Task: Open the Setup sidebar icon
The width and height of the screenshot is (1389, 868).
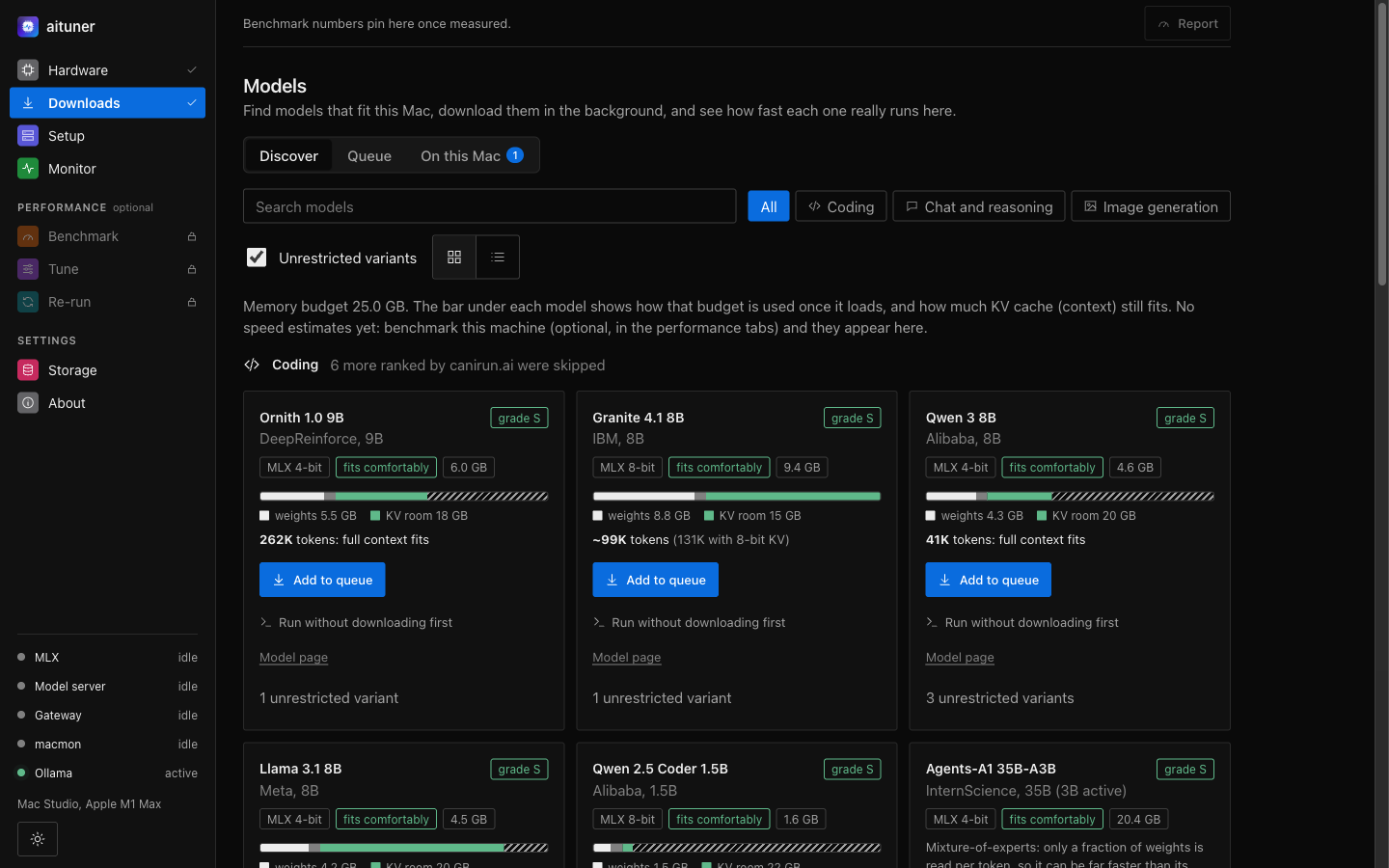Action: 28,136
